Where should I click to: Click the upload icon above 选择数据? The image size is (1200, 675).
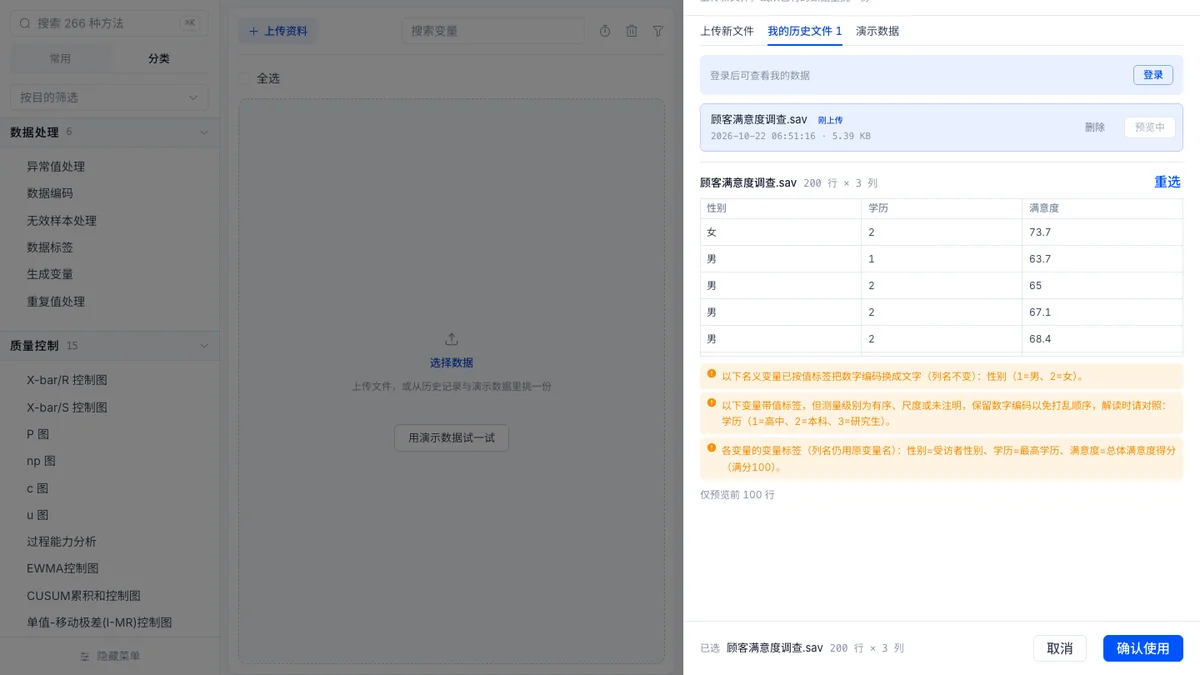tap(451, 340)
